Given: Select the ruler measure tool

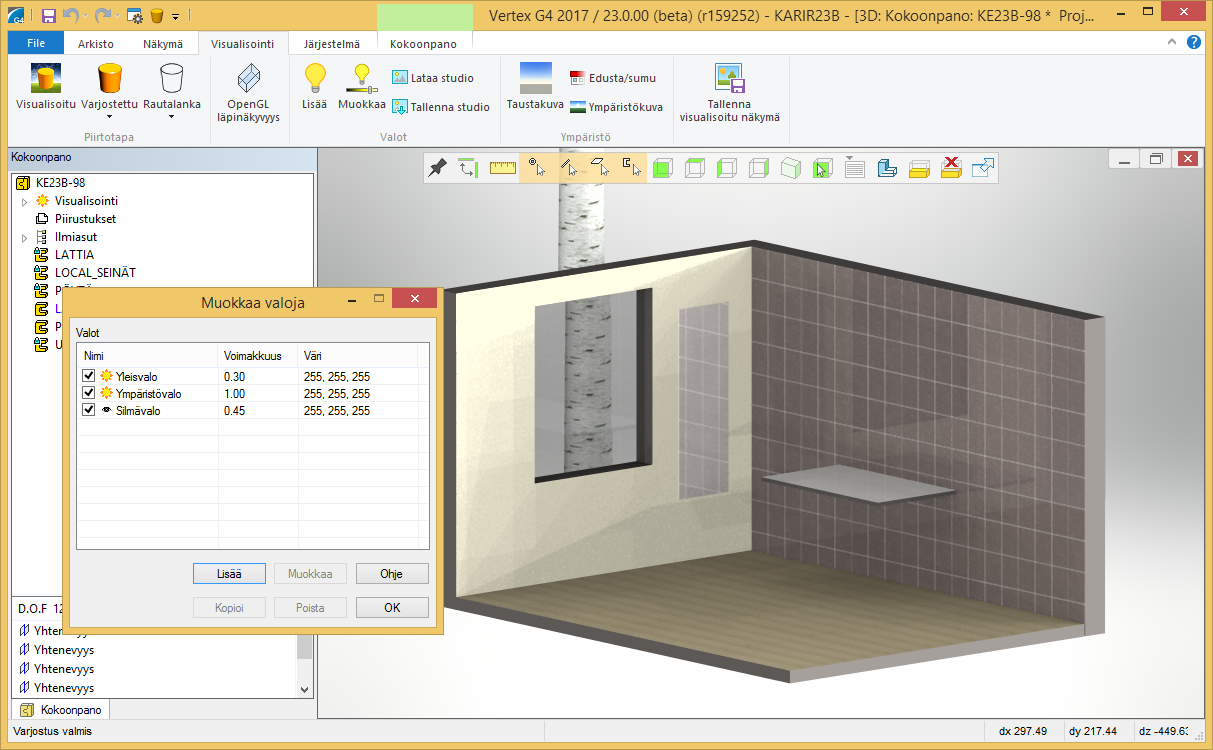Looking at the screenshot, I should [x=502, y=168].
